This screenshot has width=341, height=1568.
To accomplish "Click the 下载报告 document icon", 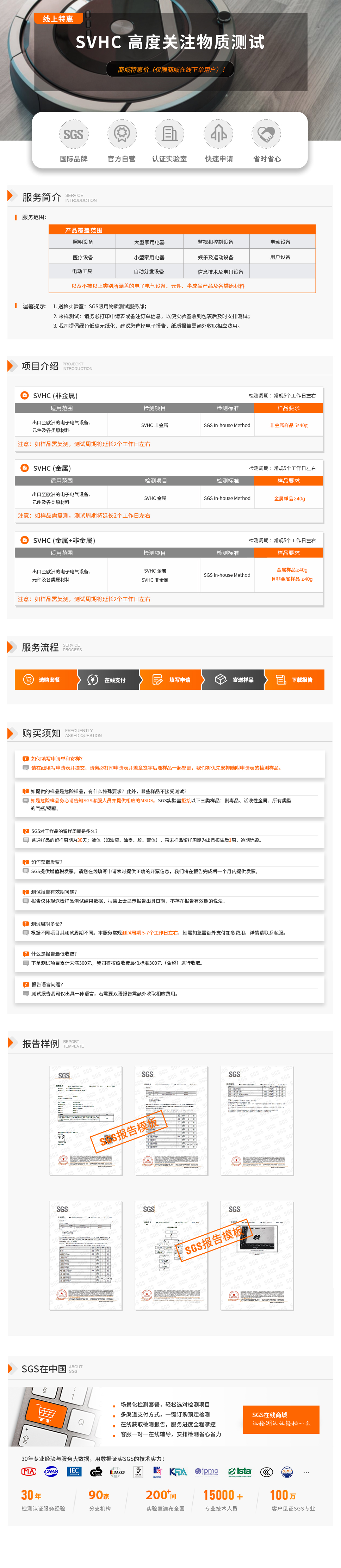I will (x=281, y=679).
